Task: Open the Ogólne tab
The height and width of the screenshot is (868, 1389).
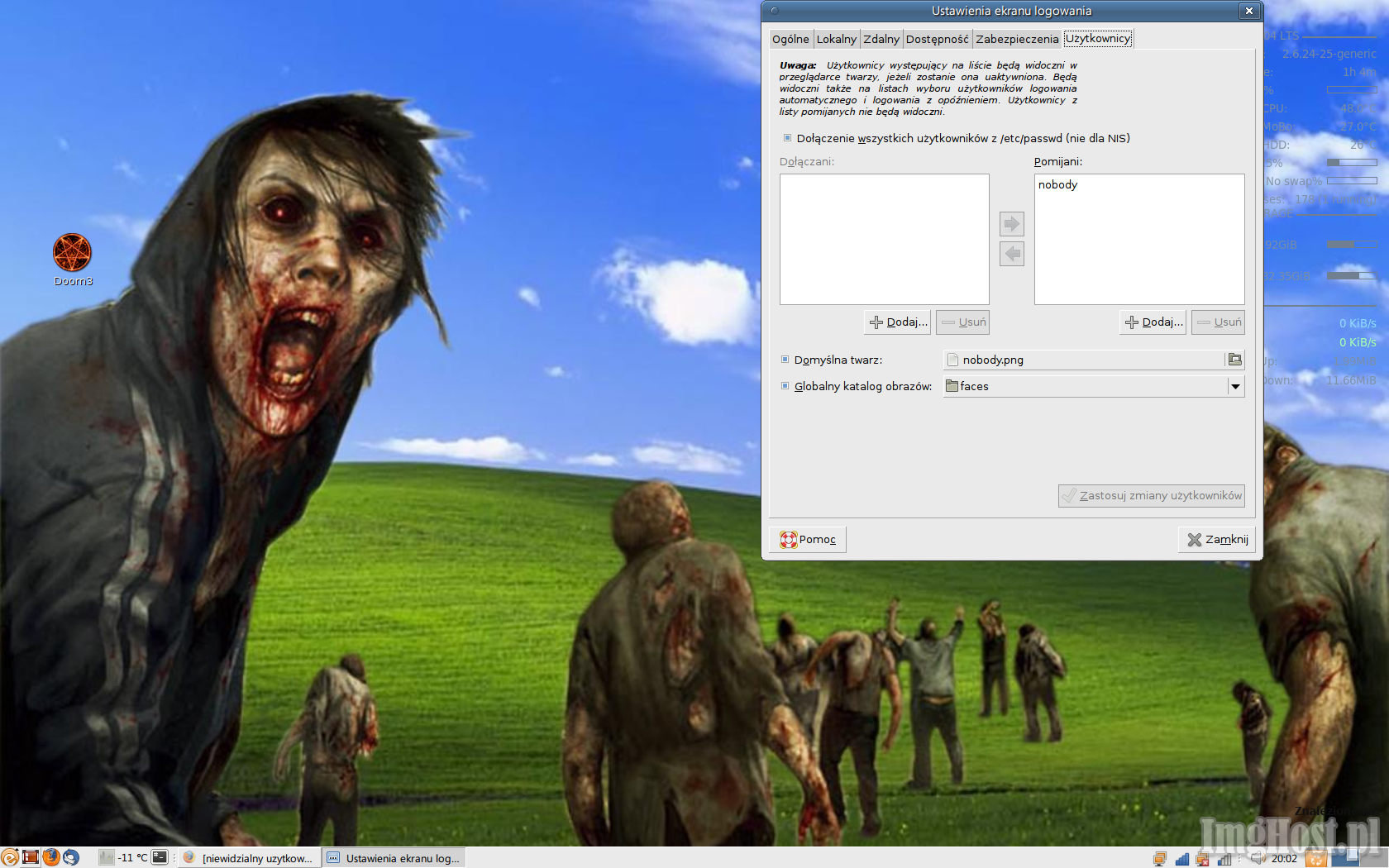Action: [x=790, y=39]
